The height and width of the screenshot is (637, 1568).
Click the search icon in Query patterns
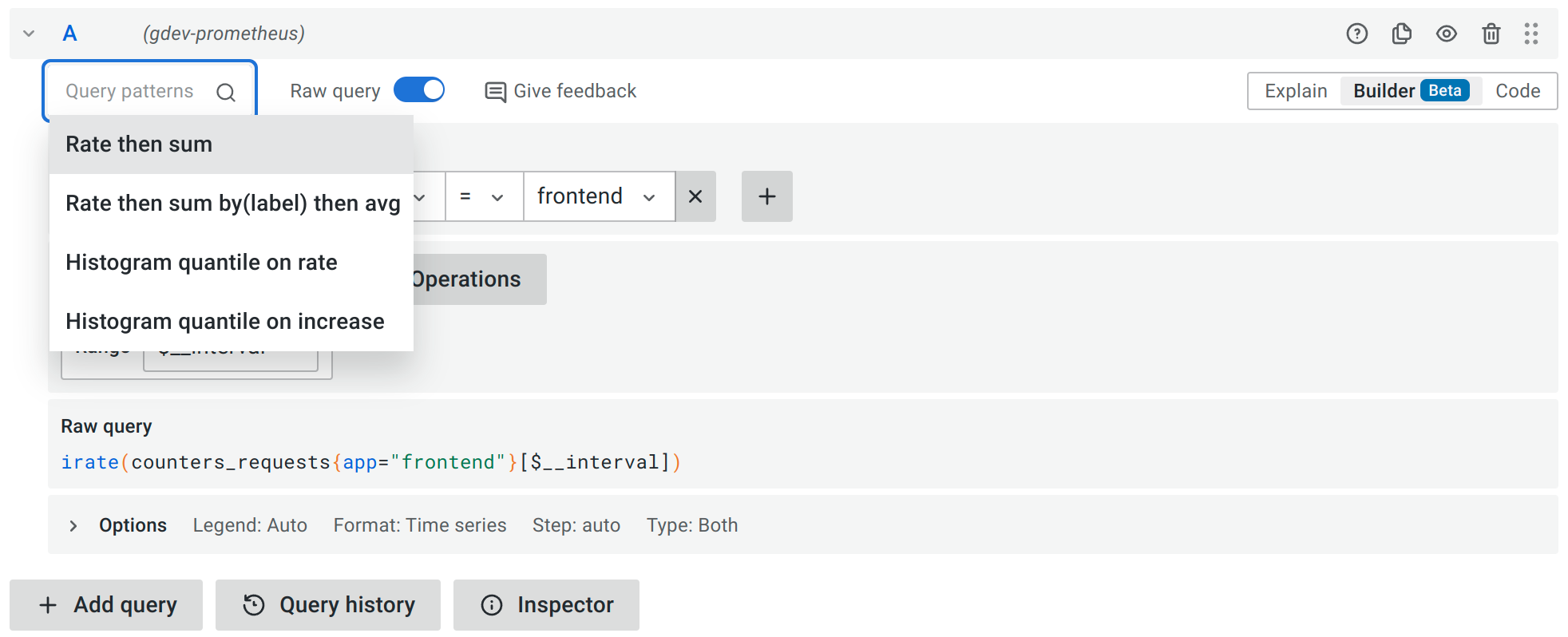coord(226,93)
